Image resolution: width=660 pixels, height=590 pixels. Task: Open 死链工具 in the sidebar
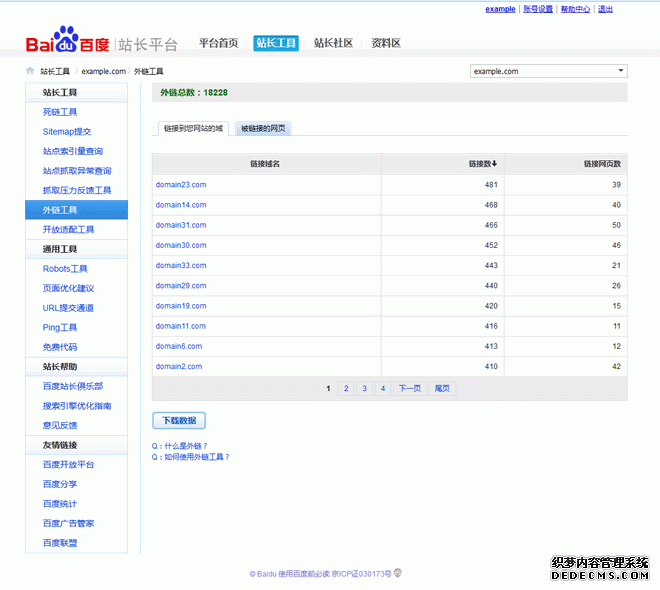click(60, 112)
